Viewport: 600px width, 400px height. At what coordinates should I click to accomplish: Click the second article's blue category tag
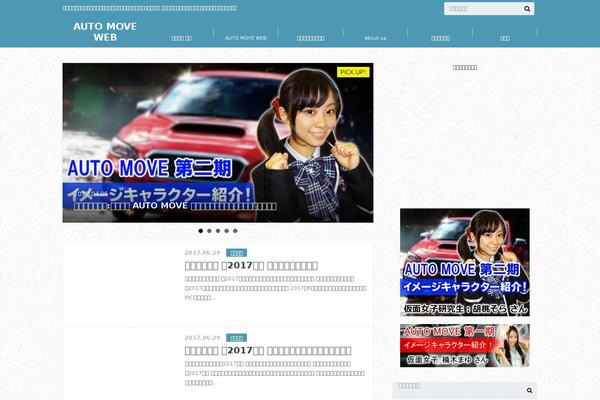coord(236,338)
